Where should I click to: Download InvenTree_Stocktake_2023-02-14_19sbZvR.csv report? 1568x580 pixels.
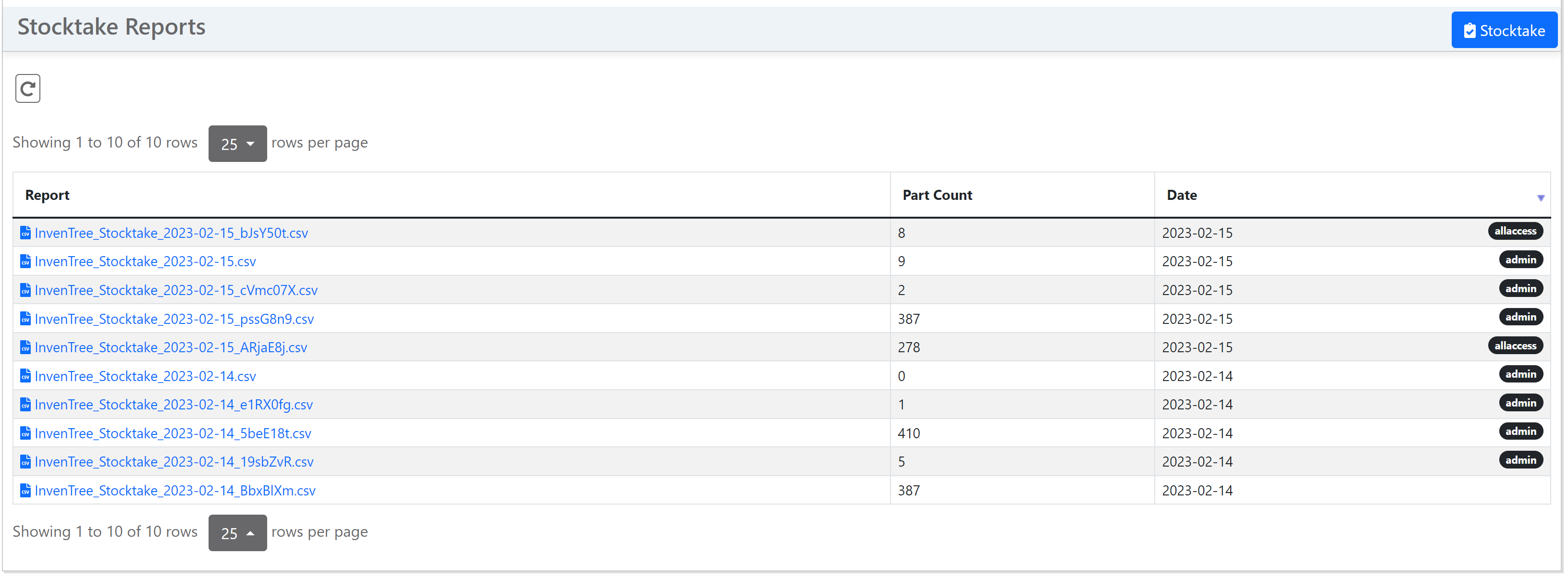pyautogui.click(x=174, y=462)
